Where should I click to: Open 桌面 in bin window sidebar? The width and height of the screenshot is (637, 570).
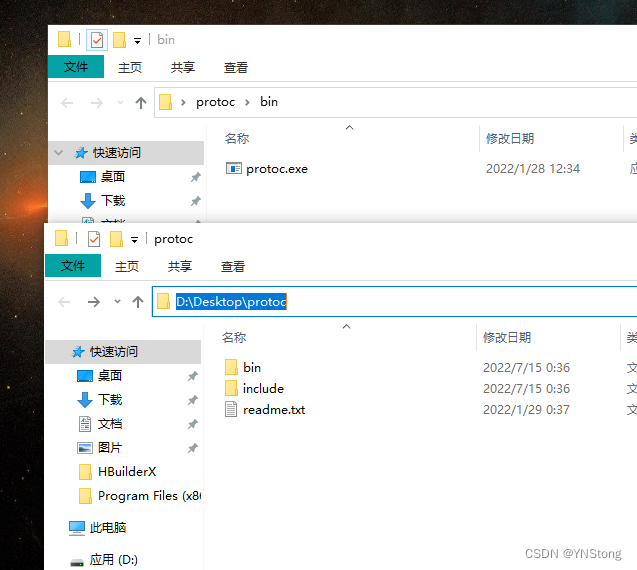(x=113, y=177)
